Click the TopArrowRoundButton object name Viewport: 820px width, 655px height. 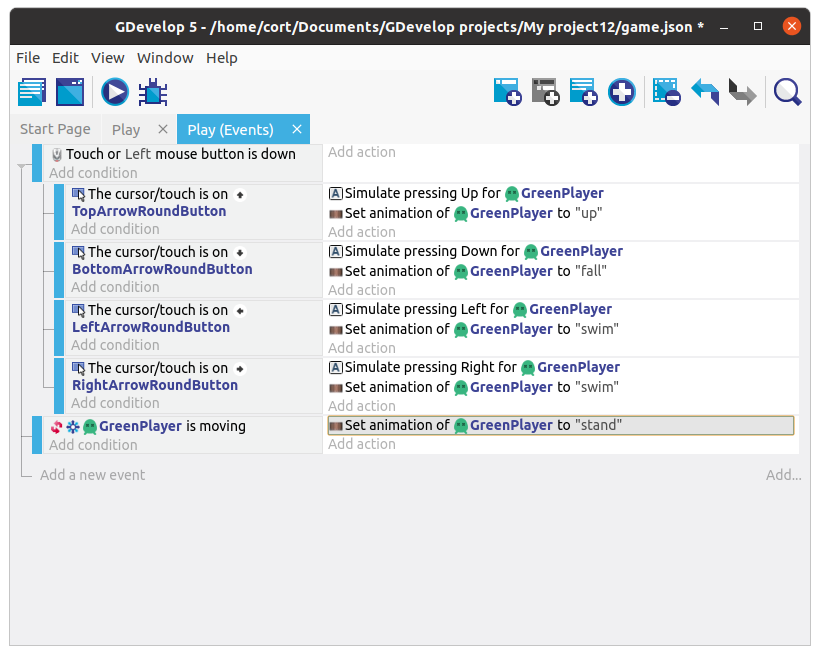[x=149, y=211]
